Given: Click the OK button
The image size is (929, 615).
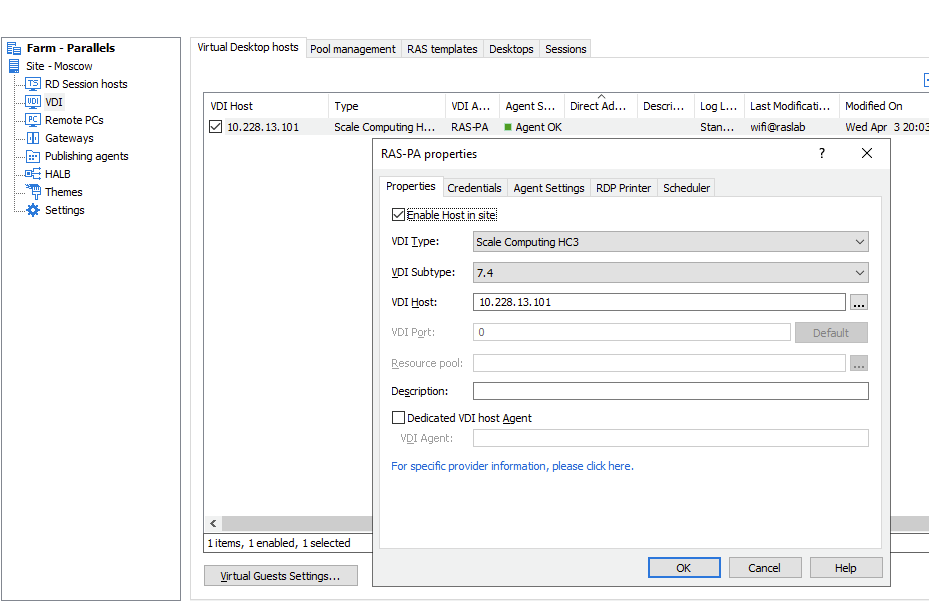Looking at the screenshot, I should (684, 568).
